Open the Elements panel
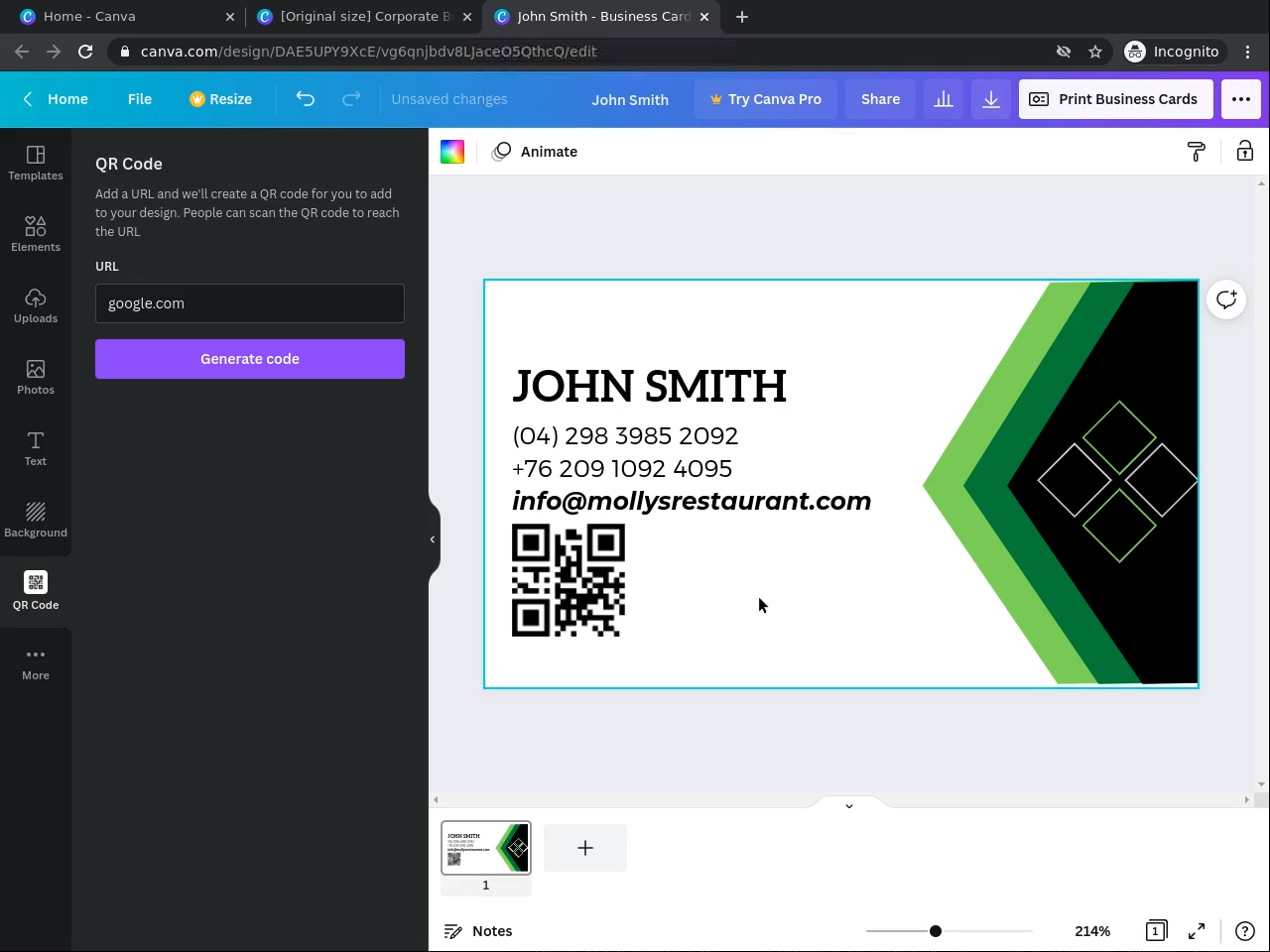This screenshot has width=1270, height=952. coord(36,234)
